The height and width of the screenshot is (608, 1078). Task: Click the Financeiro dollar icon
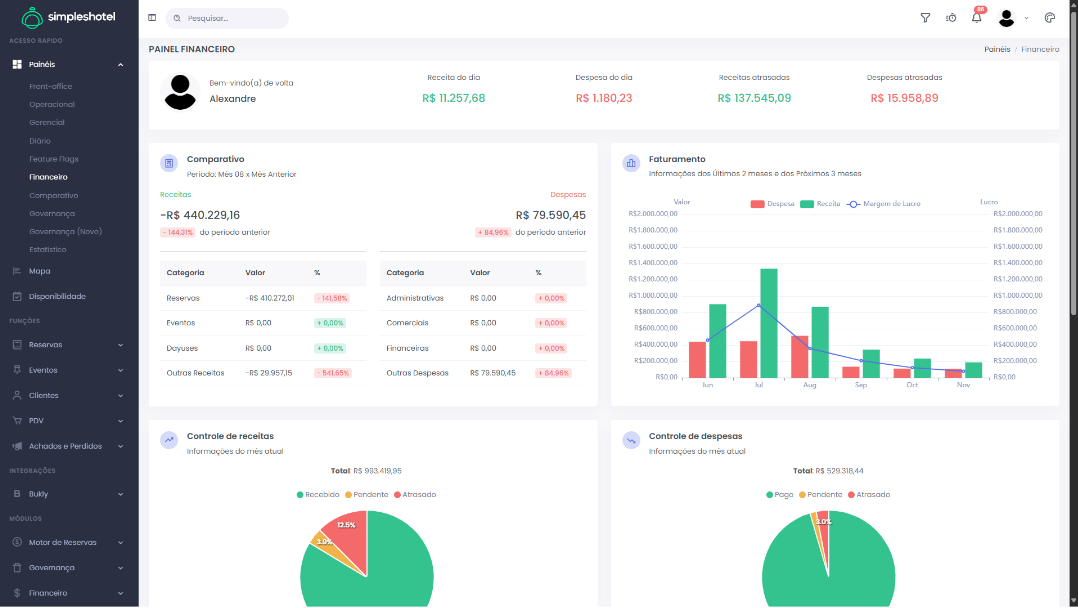pyautogui.click(x=17, y=593)
